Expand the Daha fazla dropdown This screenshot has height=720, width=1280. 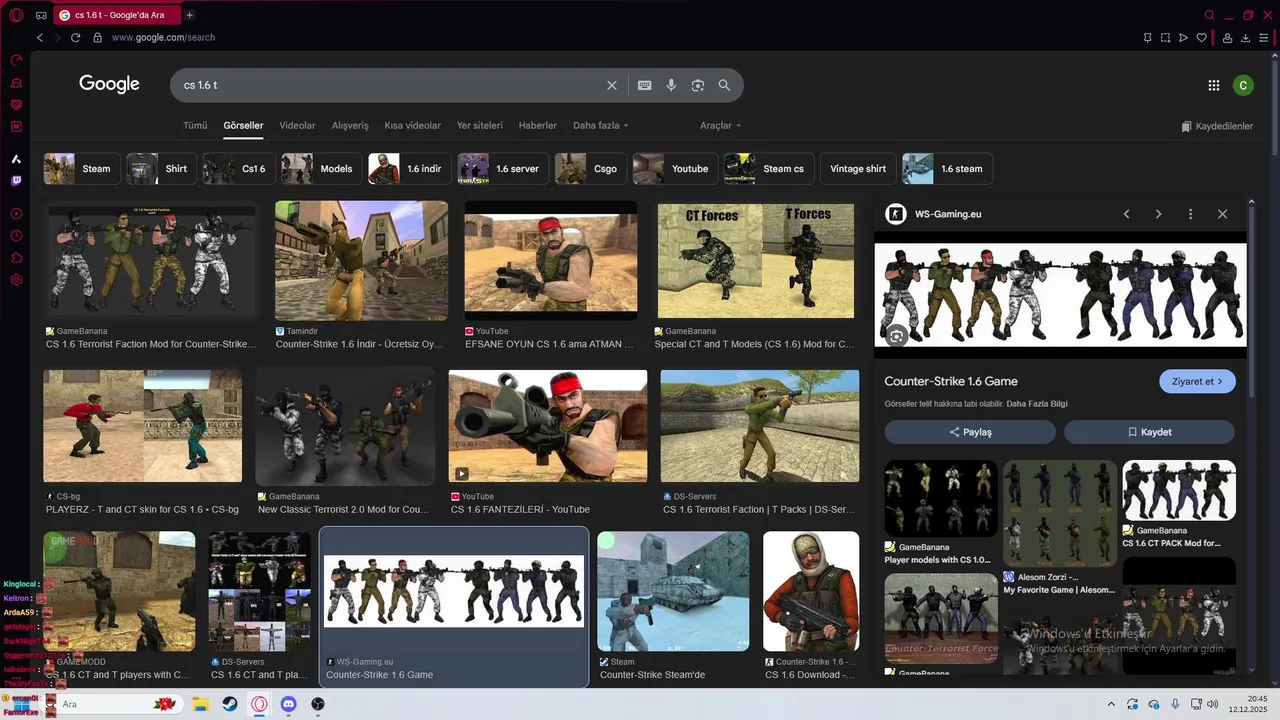click(600, 125)
